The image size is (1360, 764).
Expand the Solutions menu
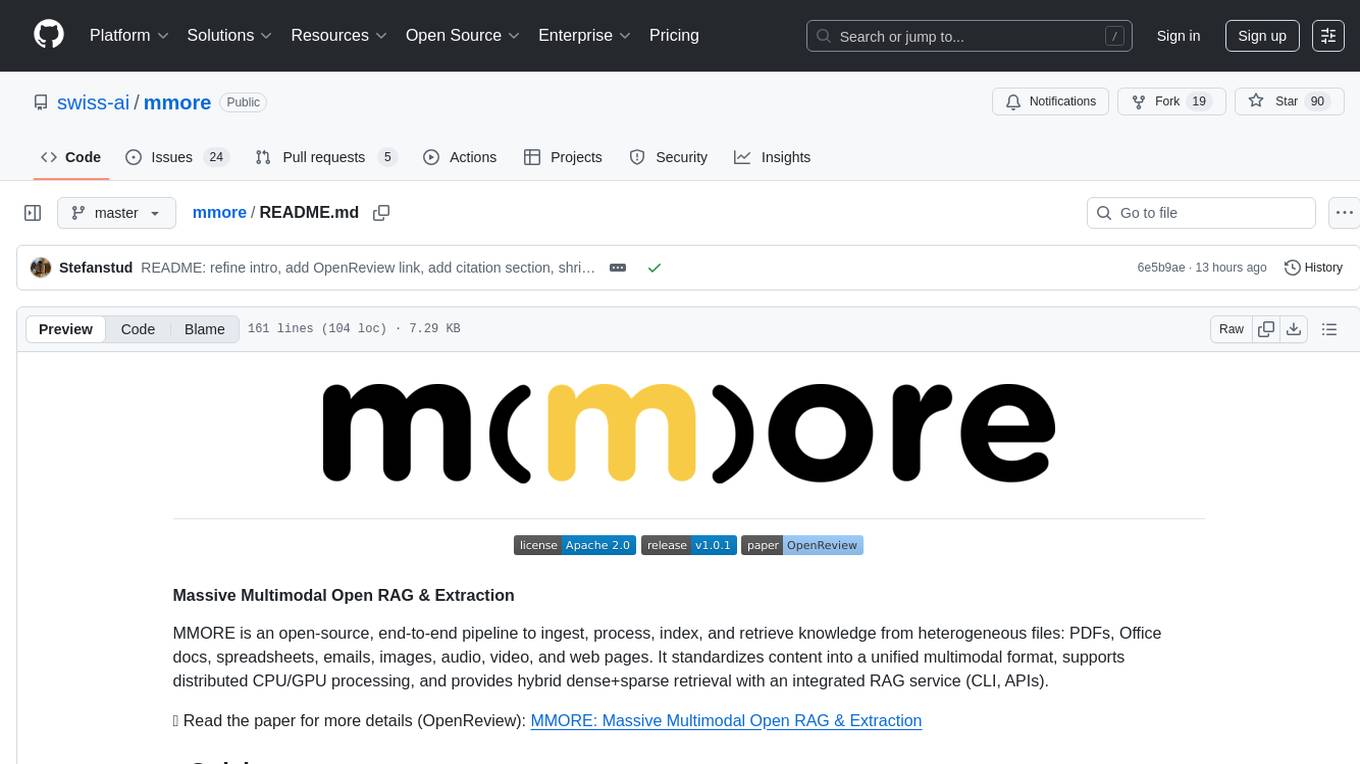230,35
